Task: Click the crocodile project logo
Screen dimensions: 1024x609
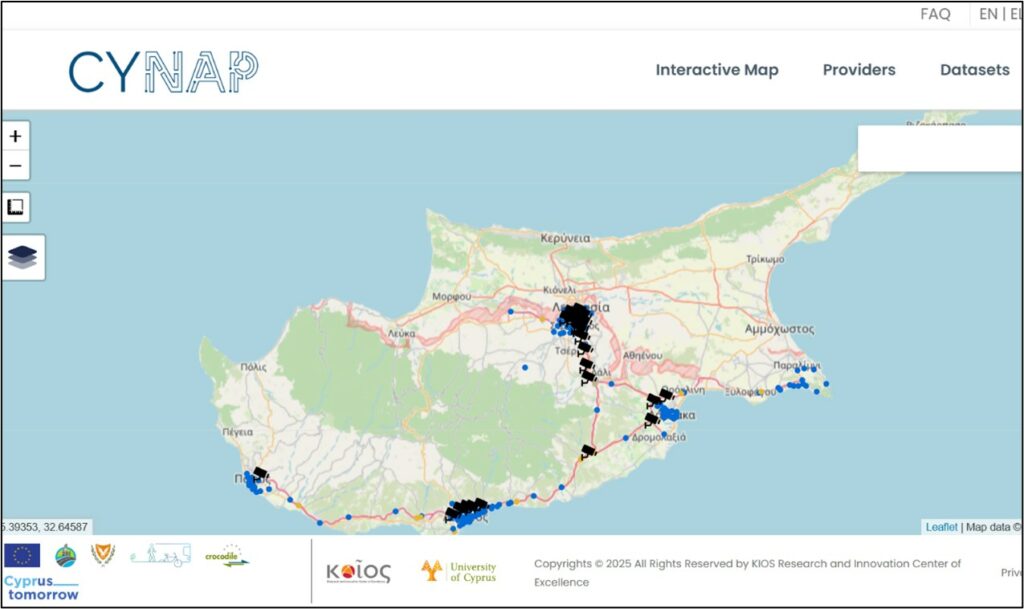Action: [x=226, y=555]
